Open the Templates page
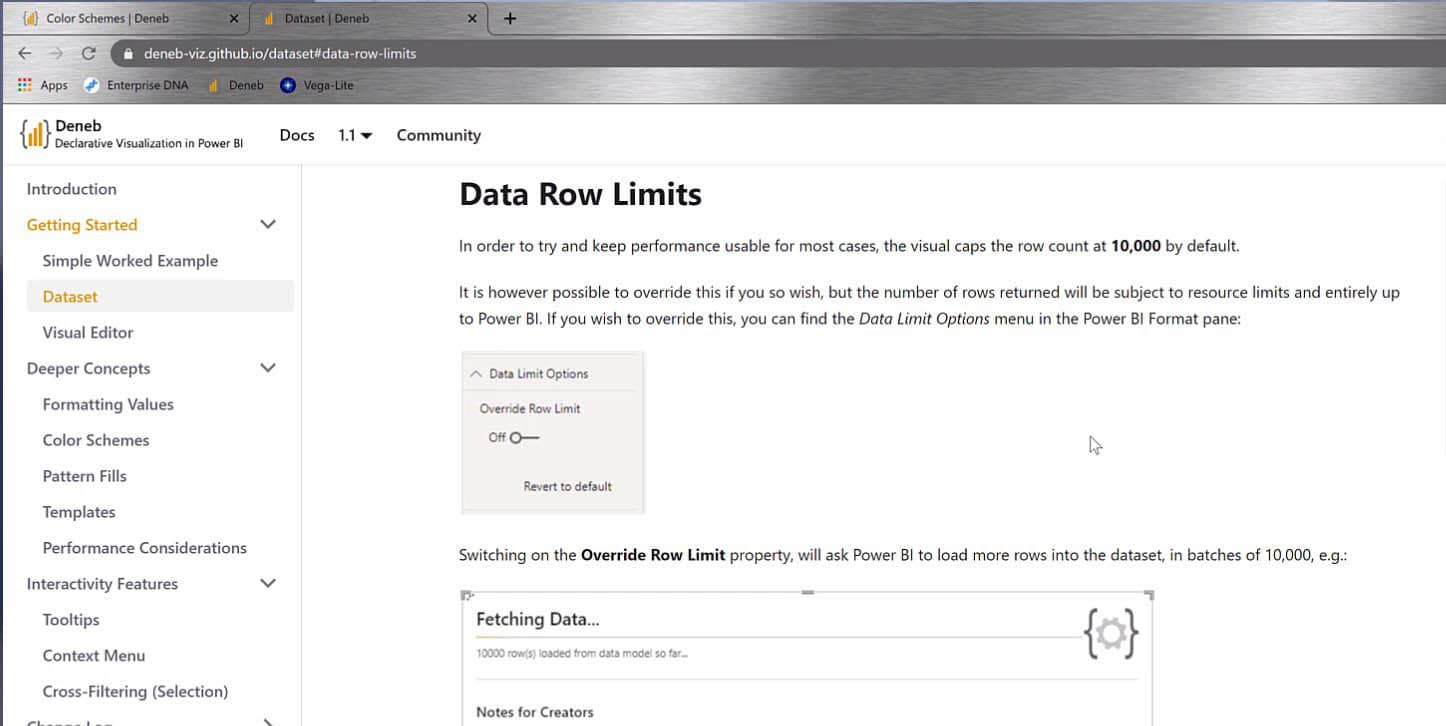 pos(79,512)
